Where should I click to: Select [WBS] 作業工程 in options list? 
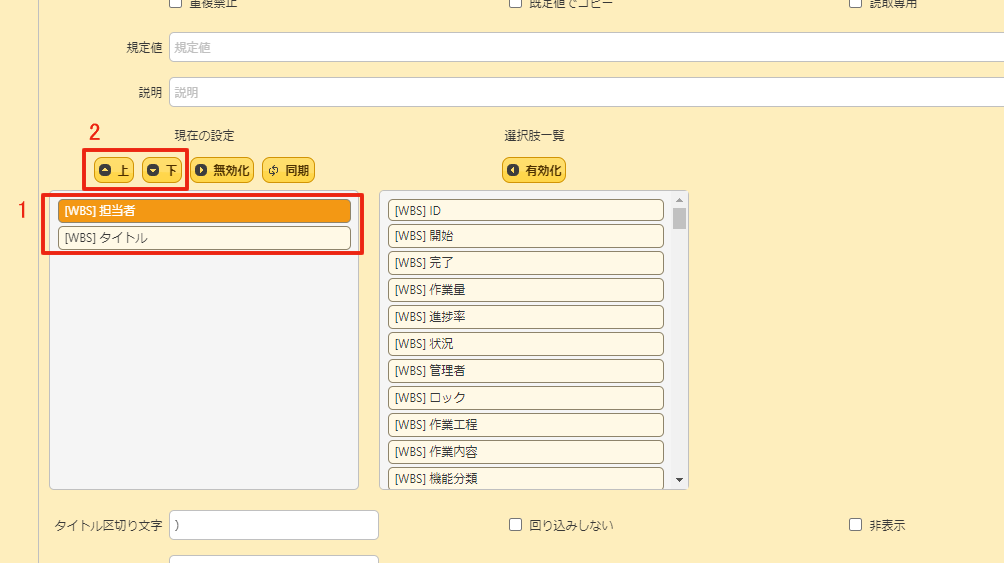526,424
